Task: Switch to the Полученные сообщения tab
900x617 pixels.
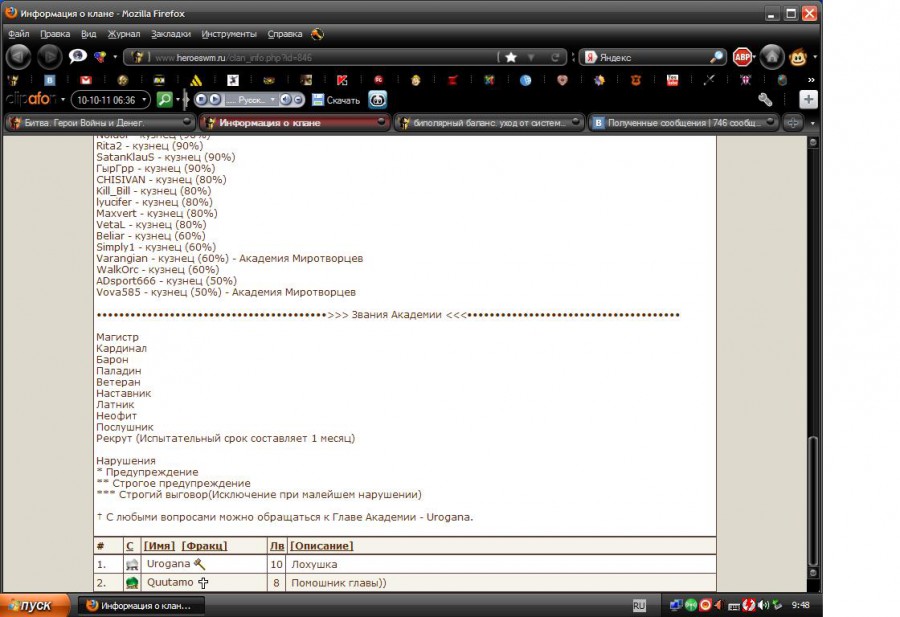Action: click(x=684, y=122)
